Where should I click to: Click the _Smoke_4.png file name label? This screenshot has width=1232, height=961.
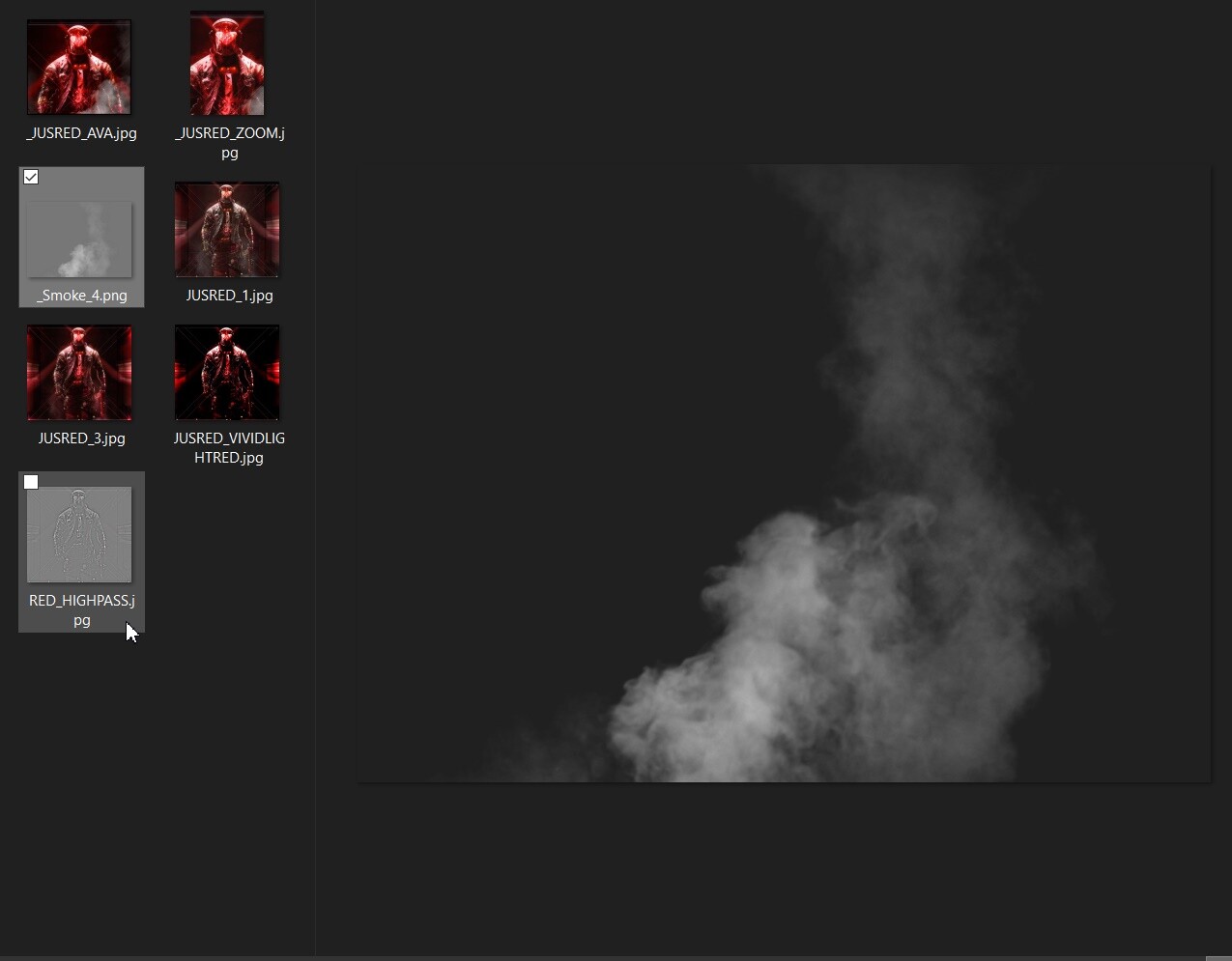81,296
